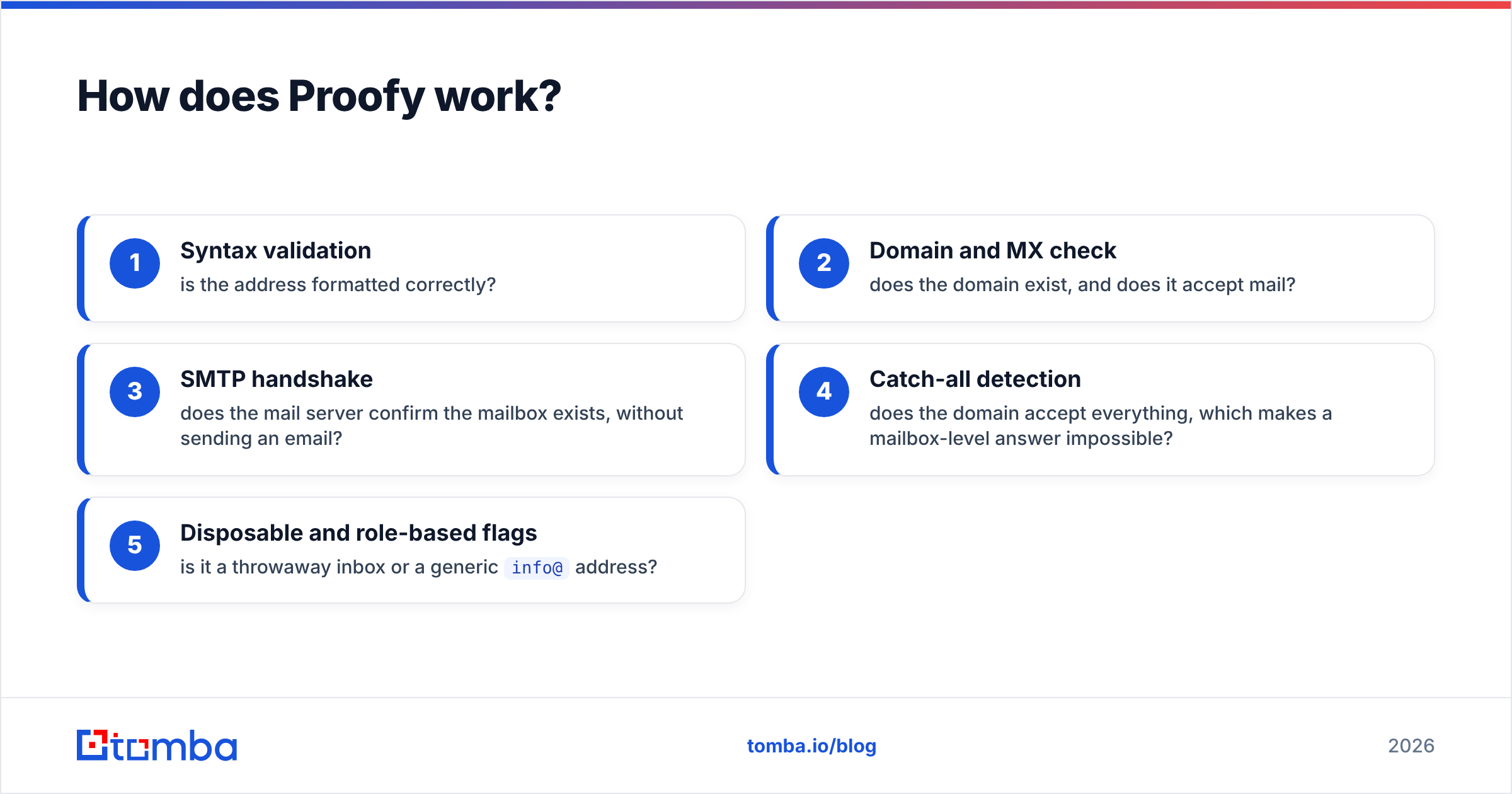Image resolution: width=1512 pixels, height=794 pixels.
Task: Select the number 2 circle badge
Action: (824, 263)
